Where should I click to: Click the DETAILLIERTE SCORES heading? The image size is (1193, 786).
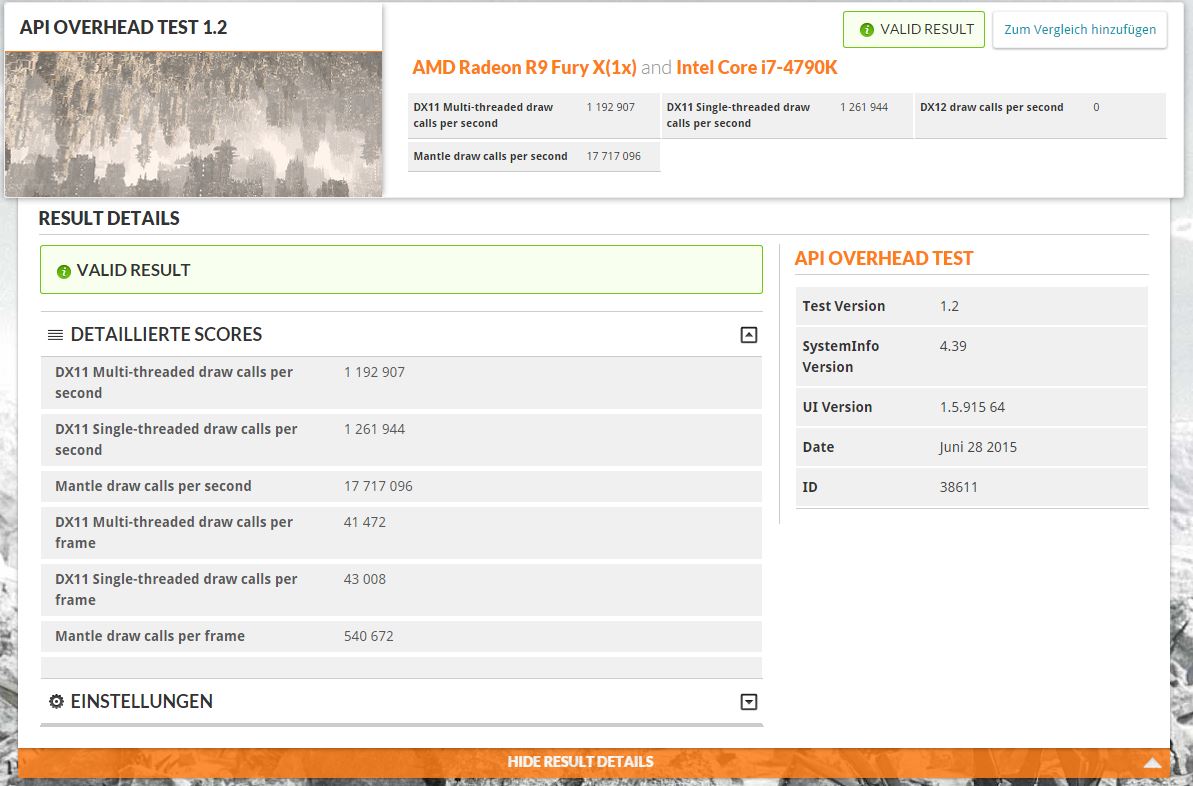[166, 335]
